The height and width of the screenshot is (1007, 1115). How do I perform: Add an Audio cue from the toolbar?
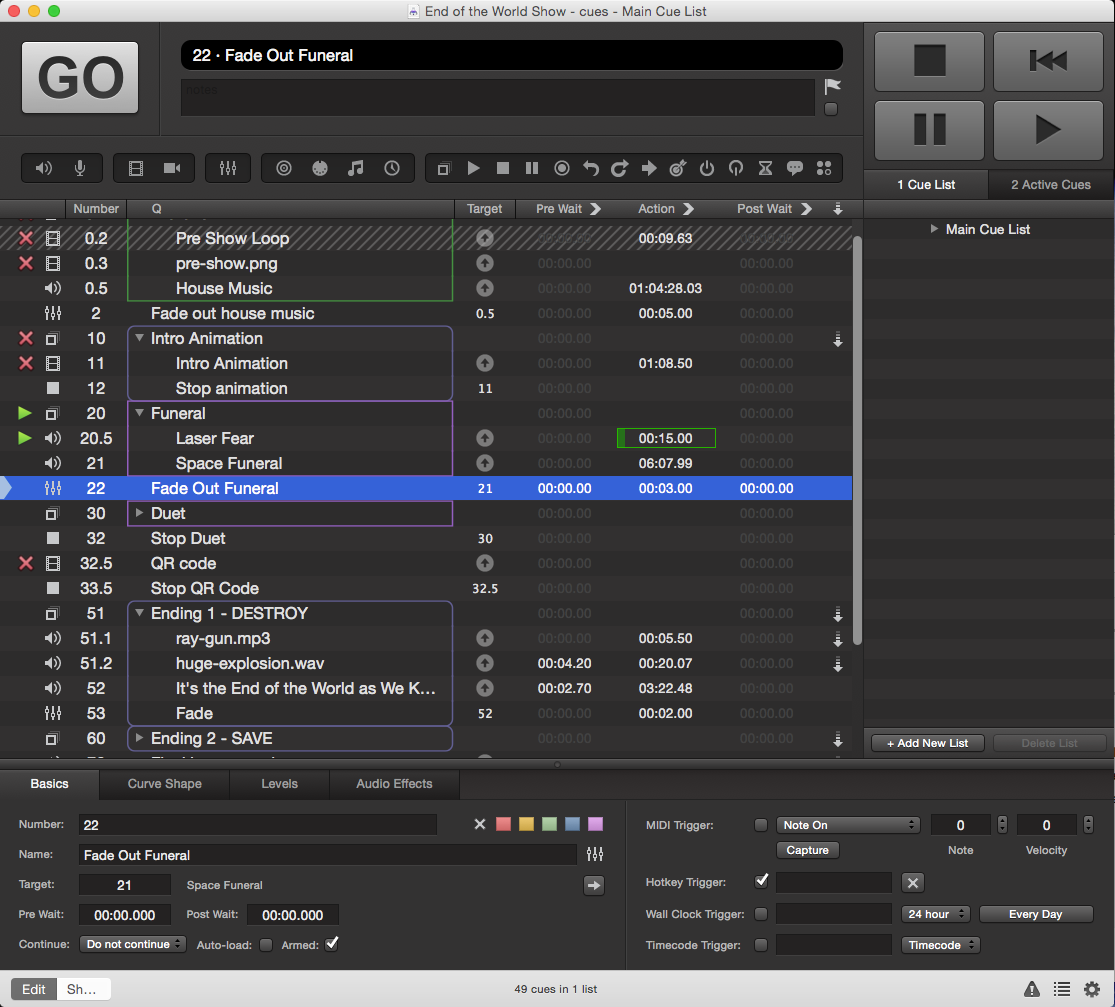(44, 169)
